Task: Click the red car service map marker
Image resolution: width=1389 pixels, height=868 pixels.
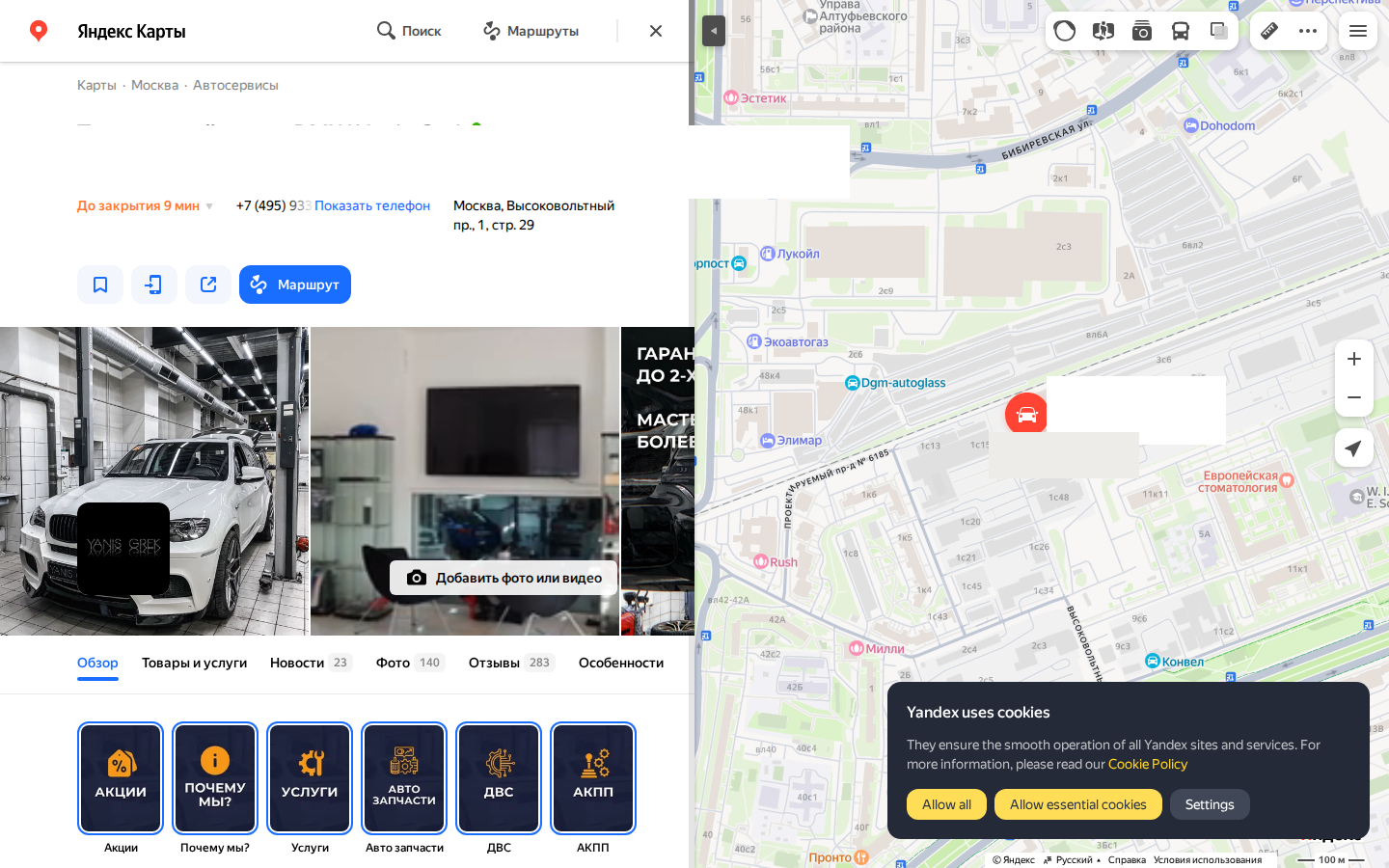Action: [1026, 415]
